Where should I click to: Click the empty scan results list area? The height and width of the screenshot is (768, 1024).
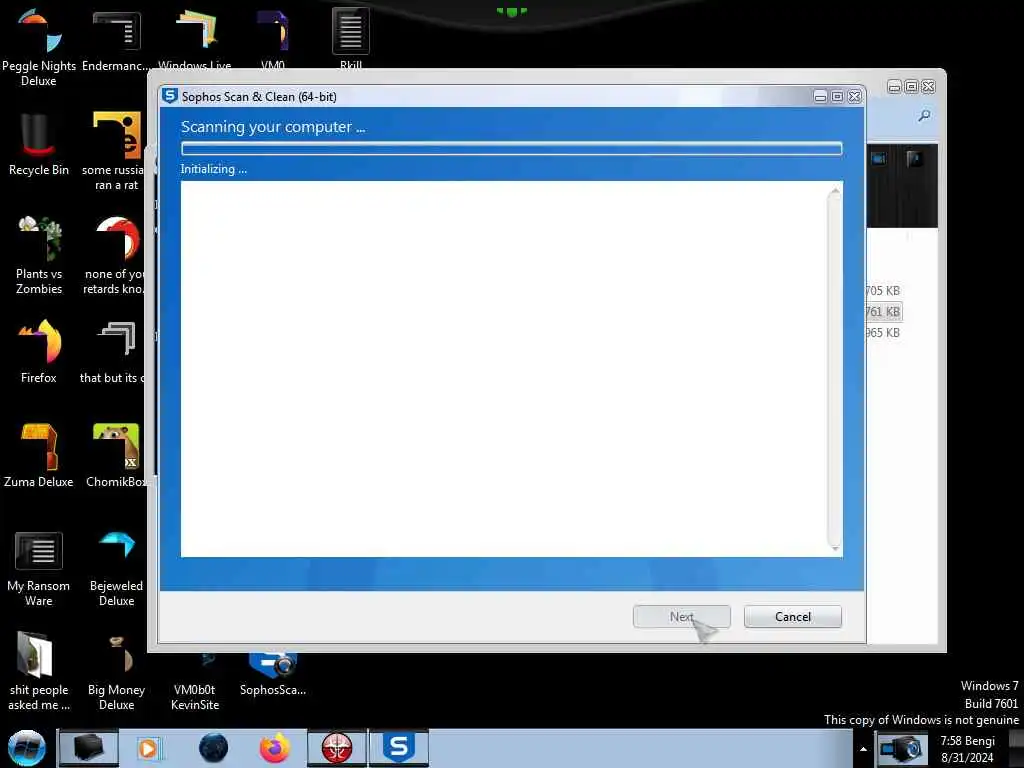(503, 369)
